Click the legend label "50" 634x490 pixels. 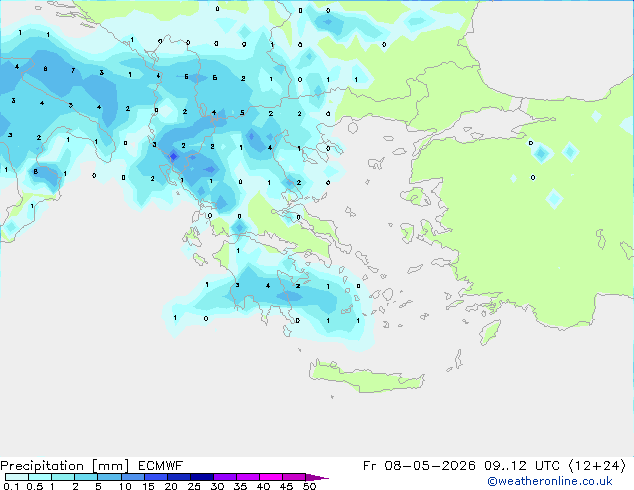click(309, 486)
